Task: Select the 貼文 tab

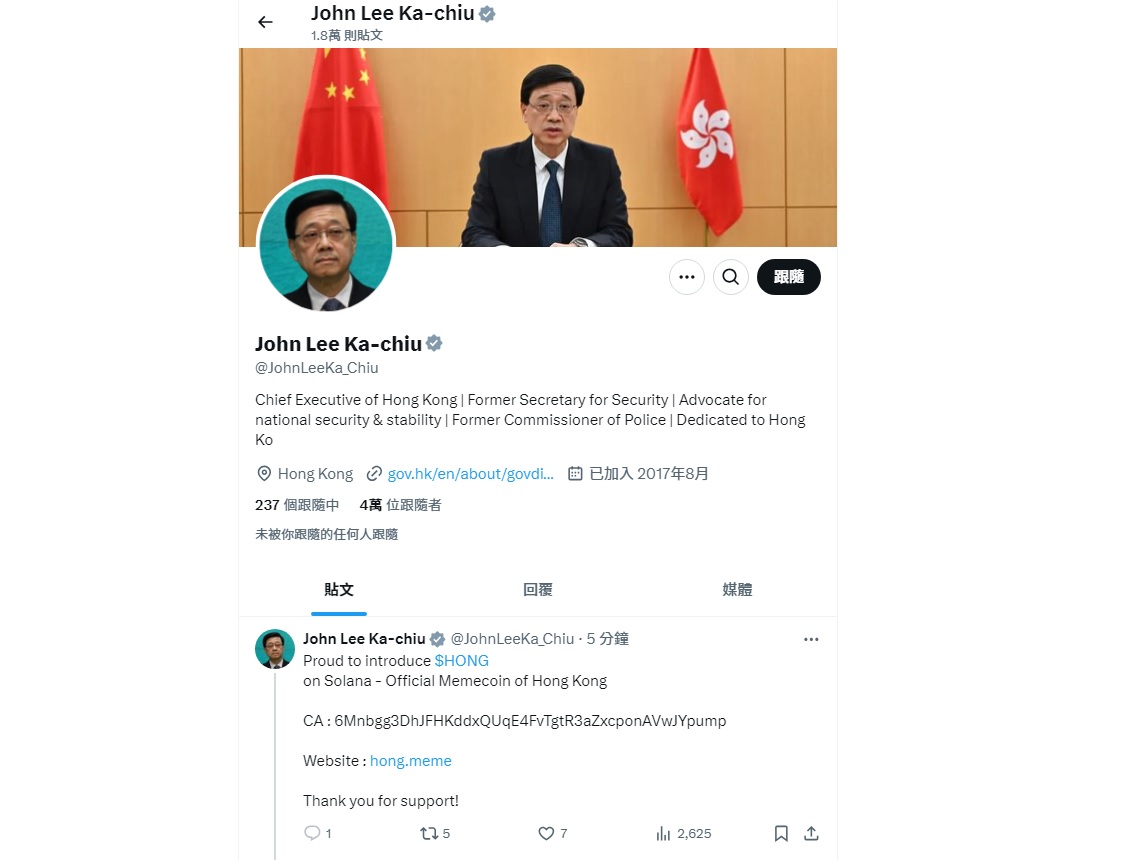Action: coord(339,590)
